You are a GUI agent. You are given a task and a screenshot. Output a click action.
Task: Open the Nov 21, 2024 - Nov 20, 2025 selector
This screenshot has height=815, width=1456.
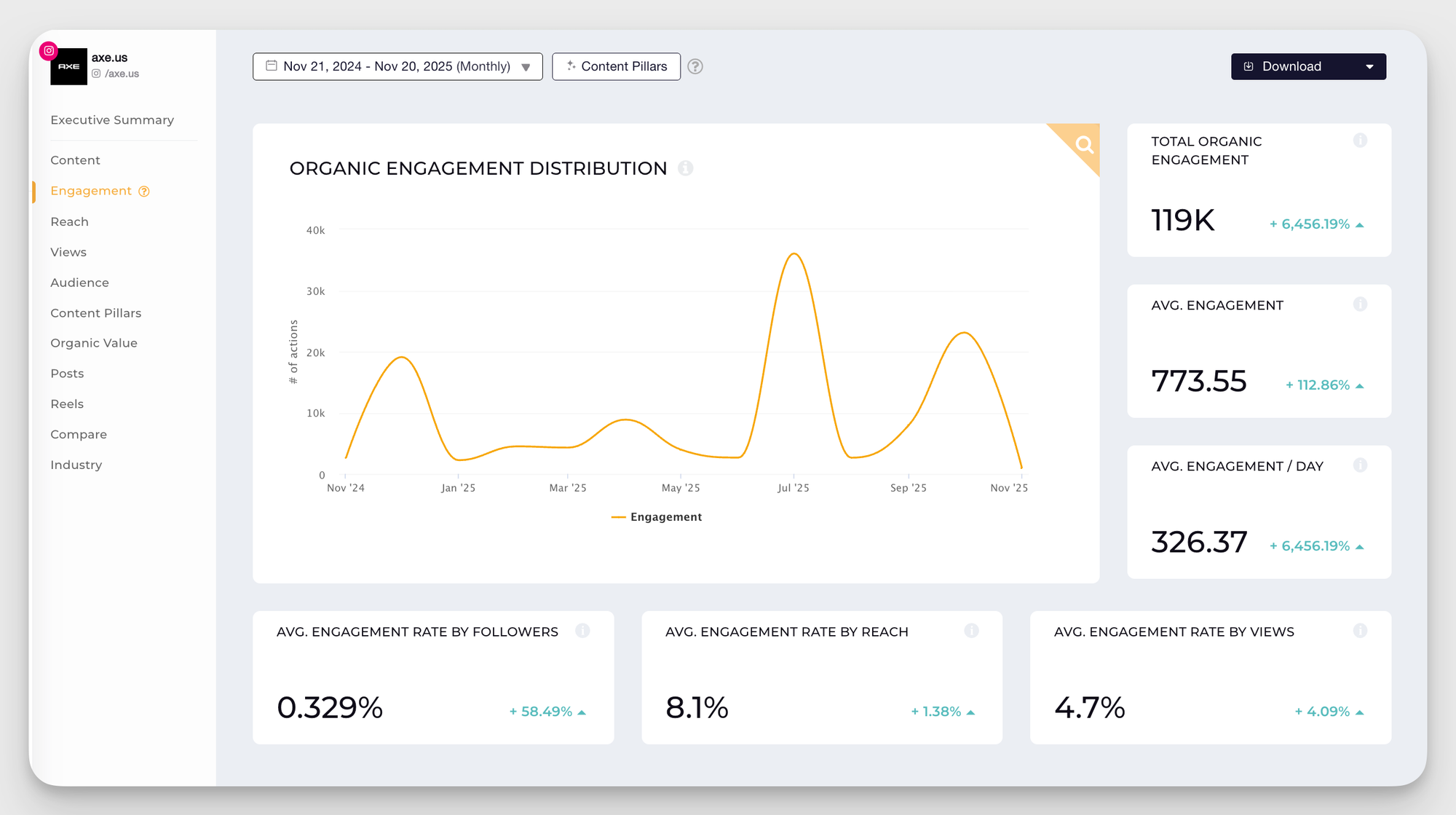tap(397, 66)
